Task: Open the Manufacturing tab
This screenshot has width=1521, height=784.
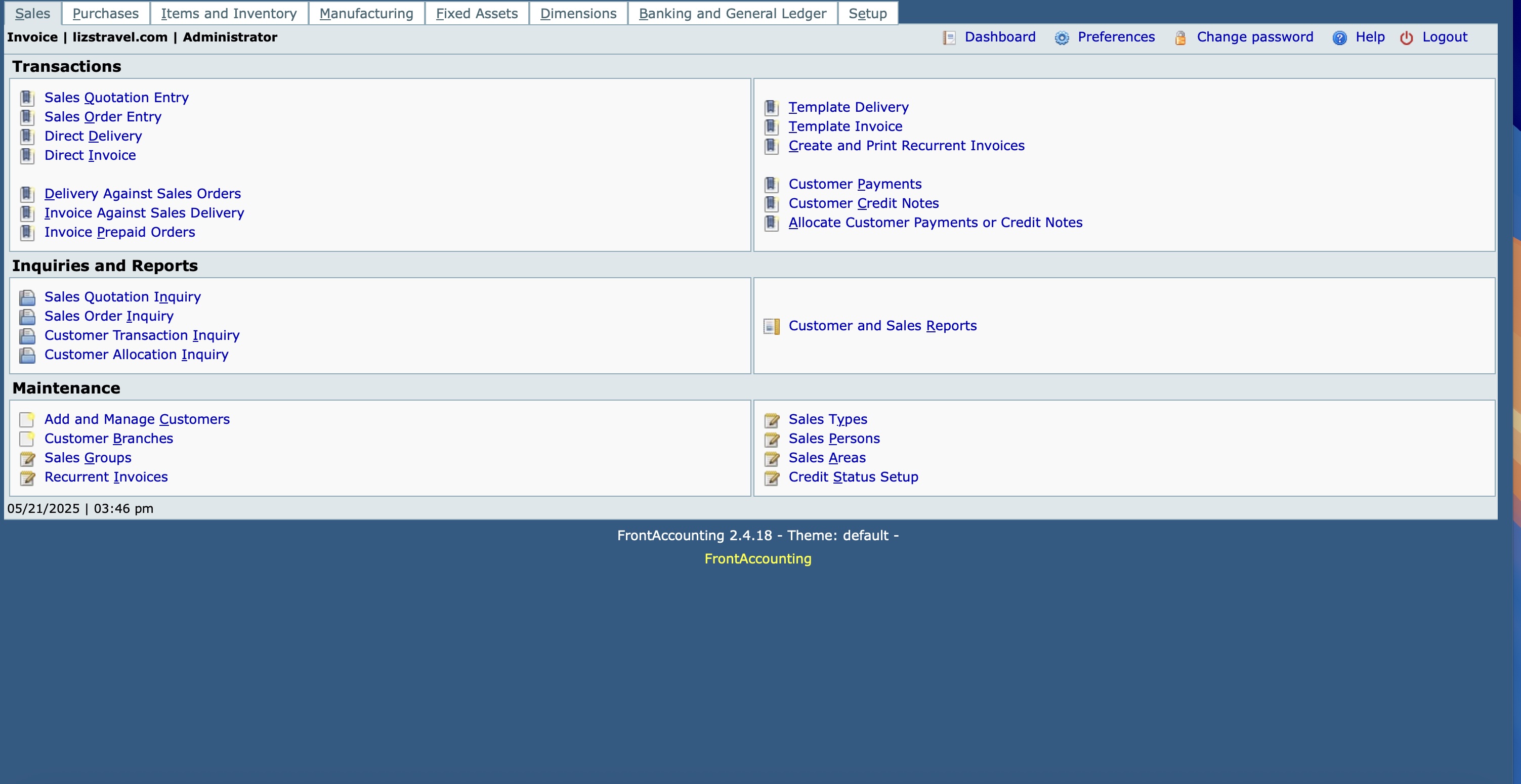Action: click(x=365, y=13)
